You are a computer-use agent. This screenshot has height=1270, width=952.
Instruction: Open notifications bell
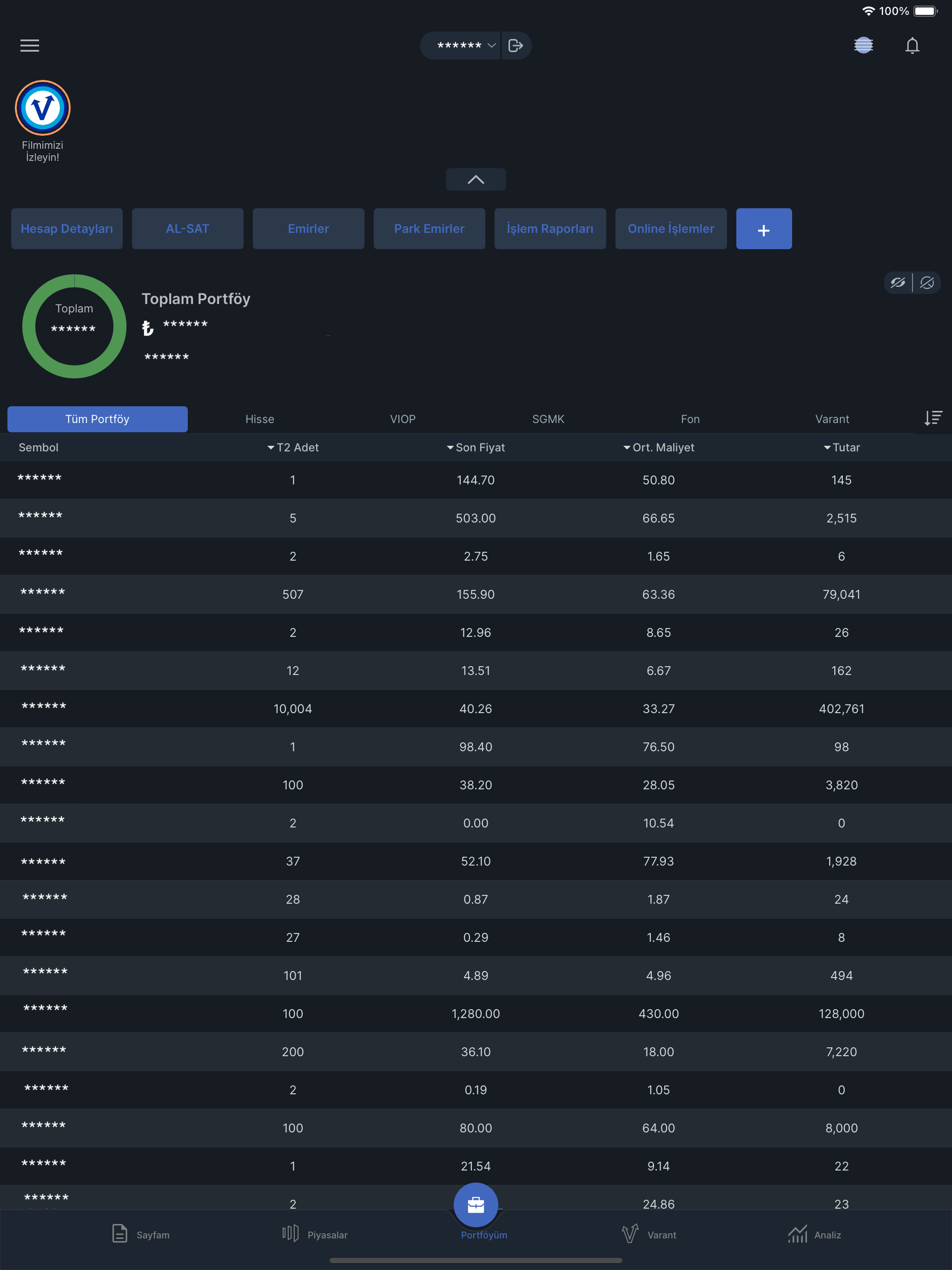(x=912, y=46)
